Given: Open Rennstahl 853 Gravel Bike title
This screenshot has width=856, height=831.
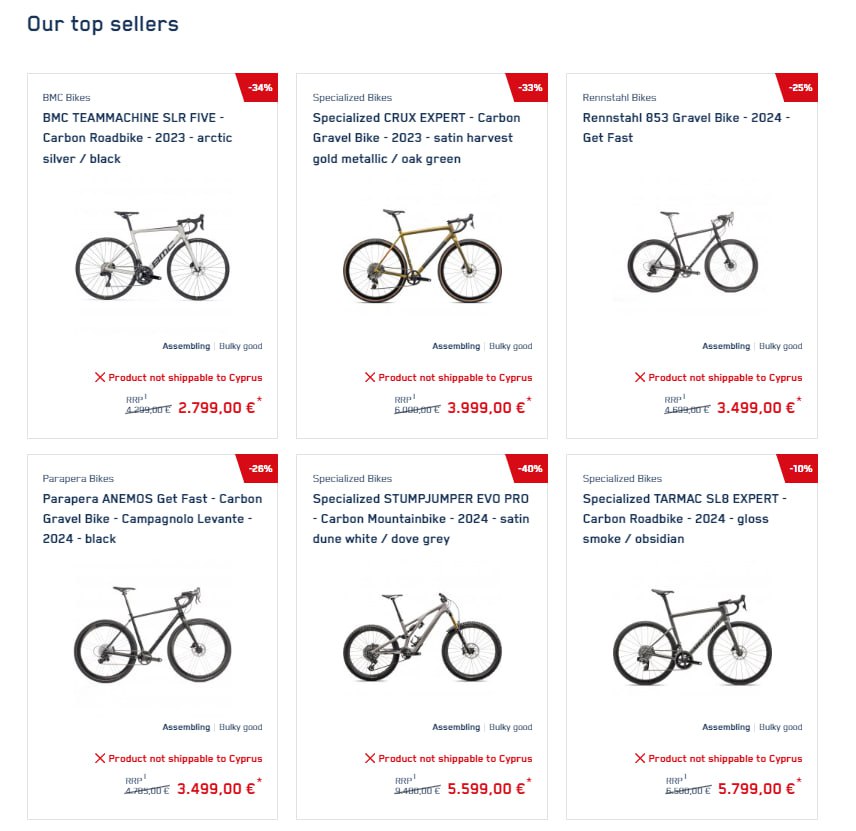Looking at the screenshot, I should 686,128.
